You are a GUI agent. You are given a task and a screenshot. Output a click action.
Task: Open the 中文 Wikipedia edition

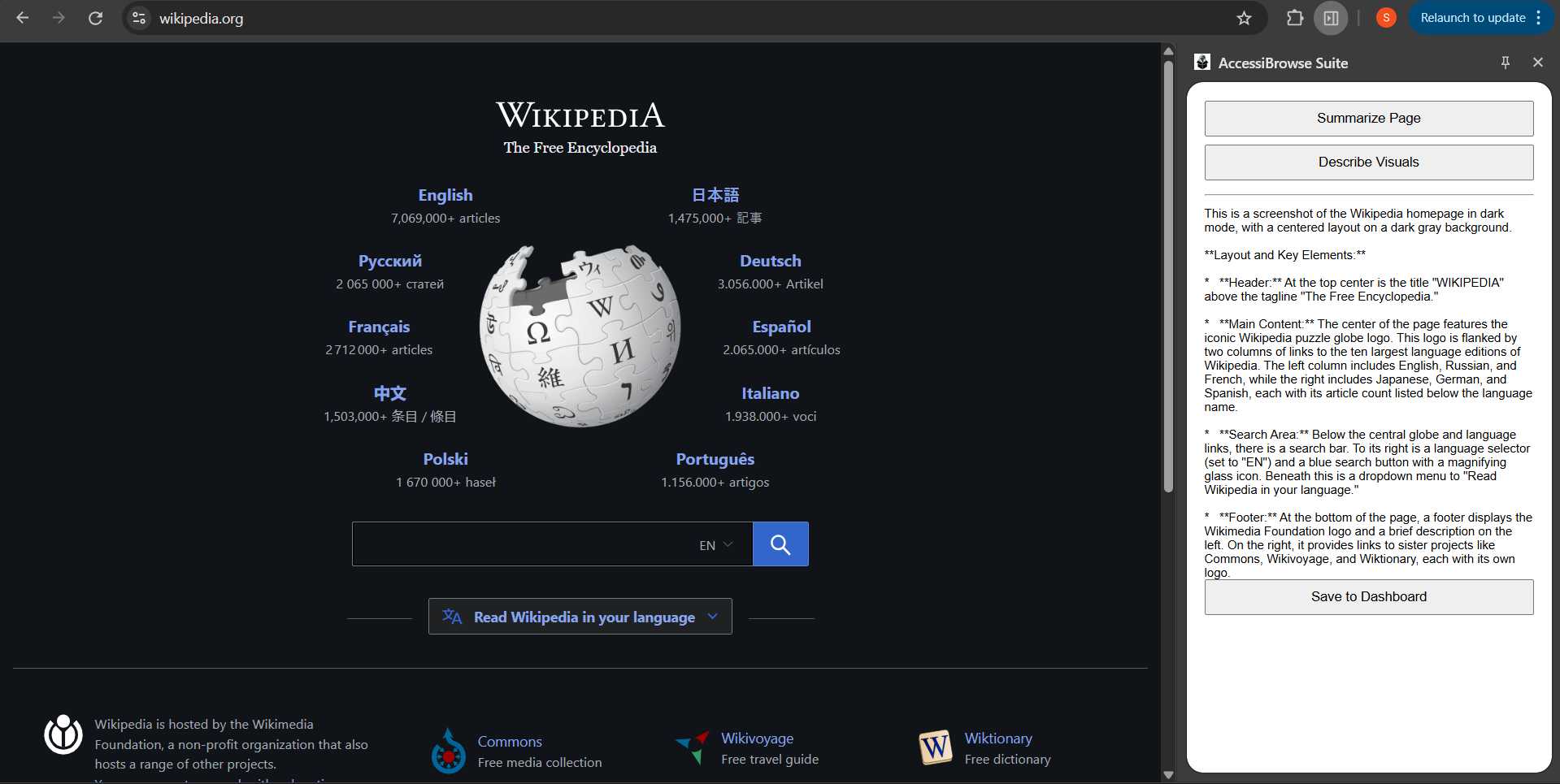coord(390,393)
